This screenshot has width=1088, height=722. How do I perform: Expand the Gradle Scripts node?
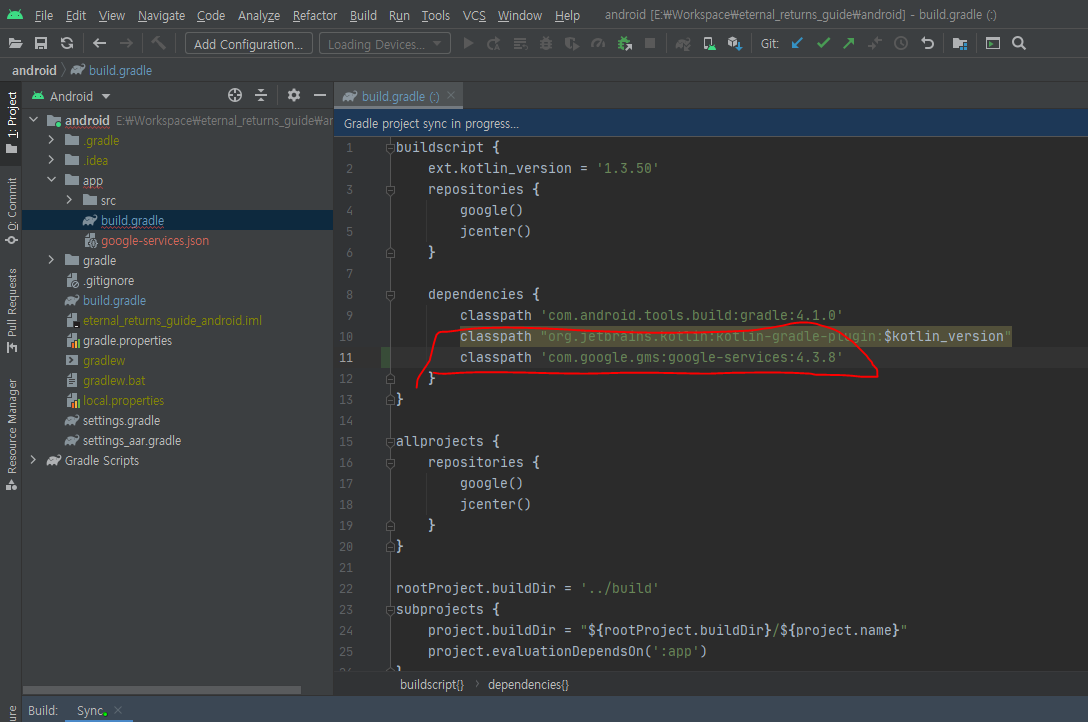point(33,461)
